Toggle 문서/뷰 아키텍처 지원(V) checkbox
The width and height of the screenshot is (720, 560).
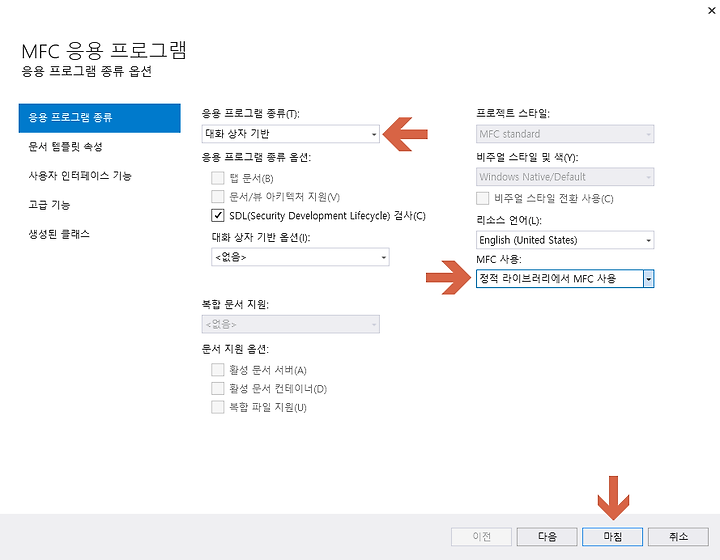[x=218, y=197]
